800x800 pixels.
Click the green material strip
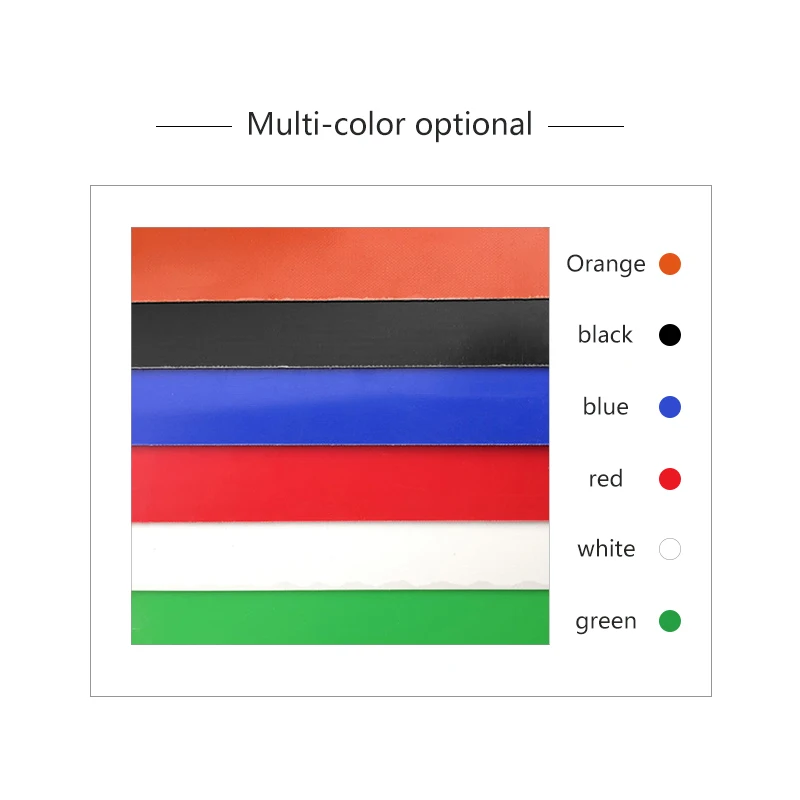pos(340,618)
